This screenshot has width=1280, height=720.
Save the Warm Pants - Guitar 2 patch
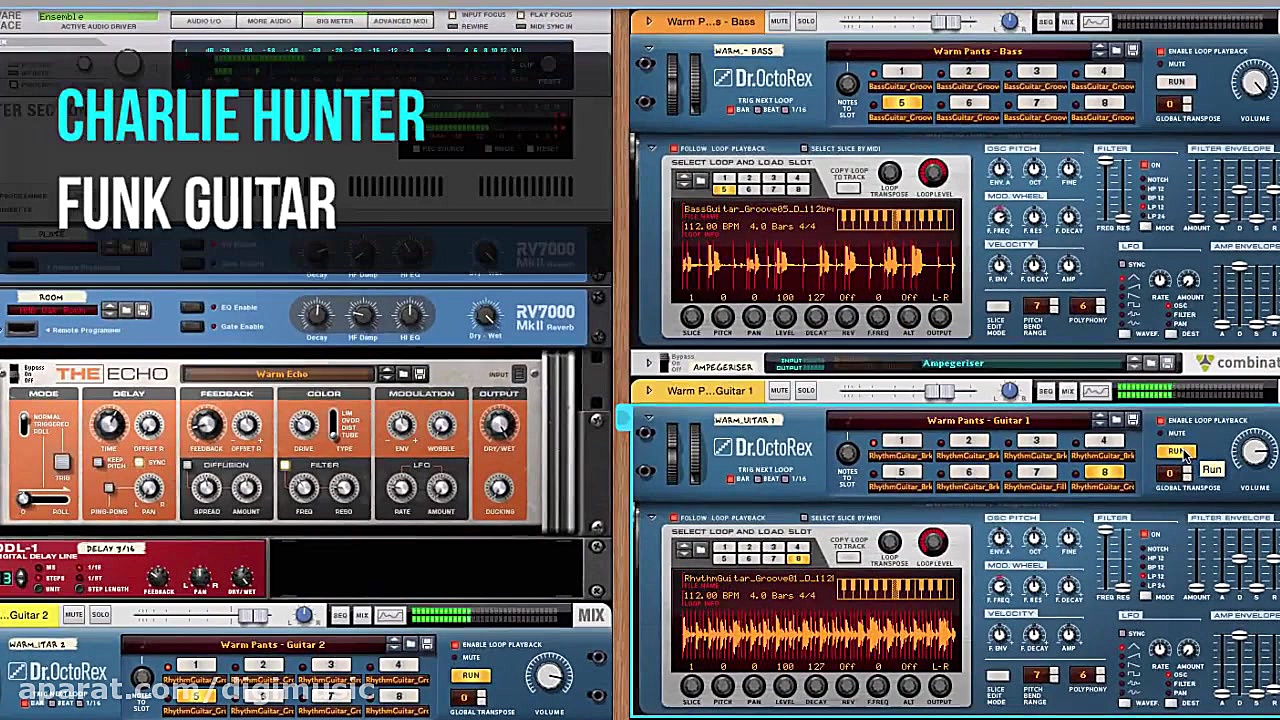click(427, 644)
